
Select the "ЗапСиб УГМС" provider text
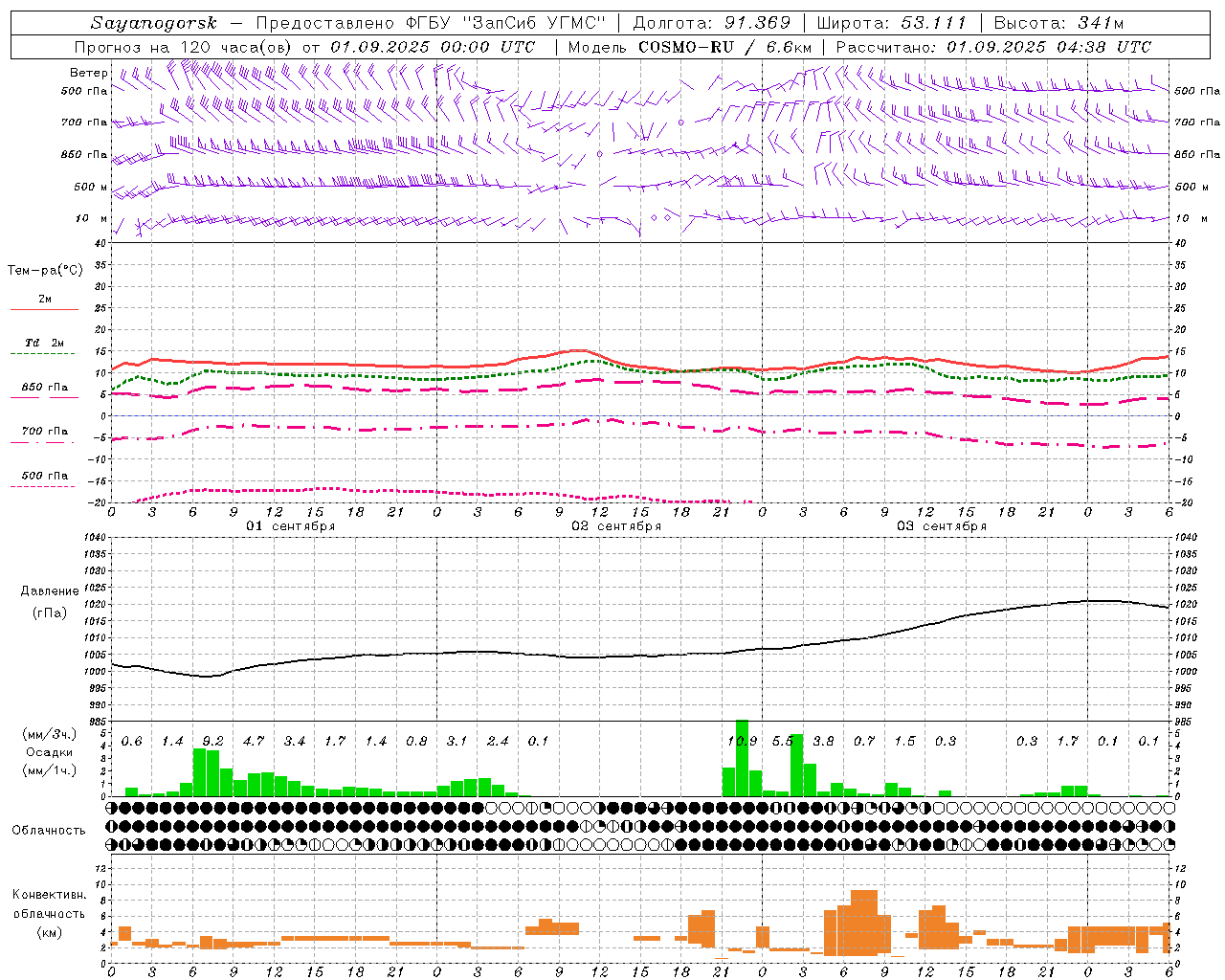[535, 23]
